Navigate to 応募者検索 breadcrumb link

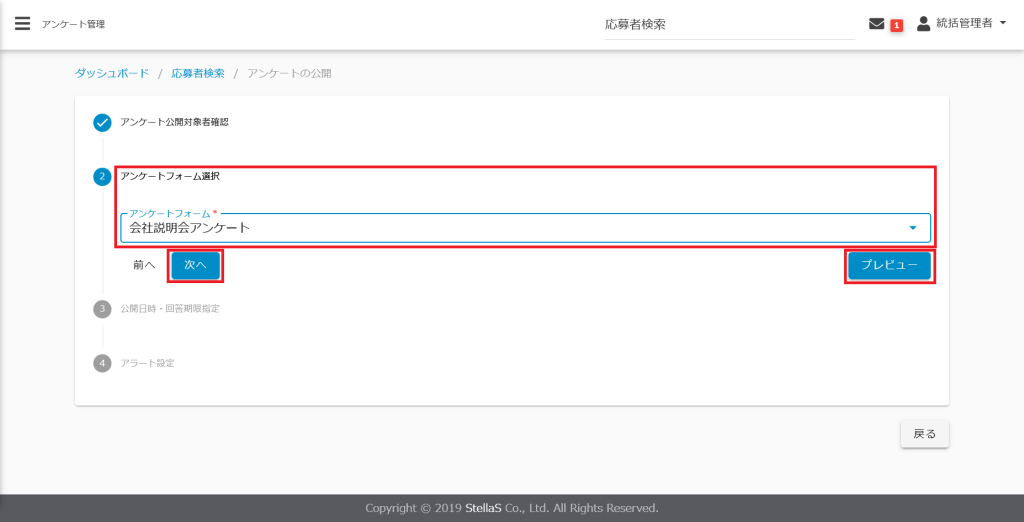click(x=197, y=74)
